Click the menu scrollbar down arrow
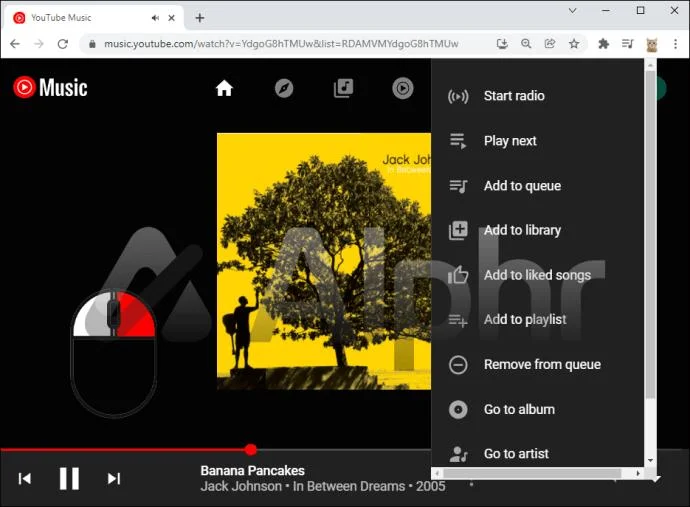 (650, 461)
